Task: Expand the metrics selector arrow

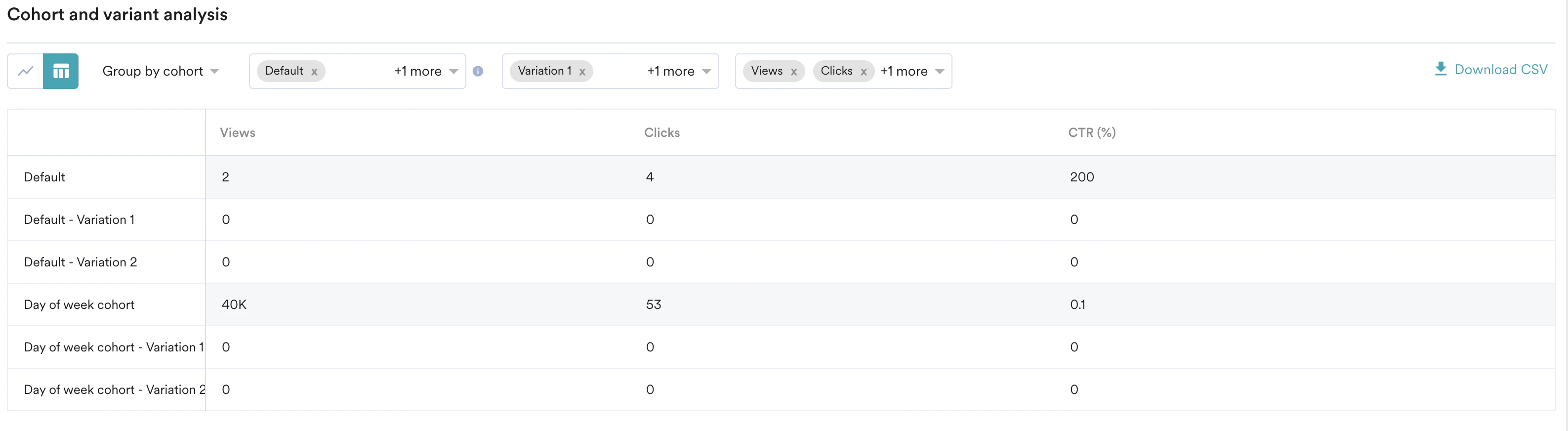Action: [x=940, y=71]
